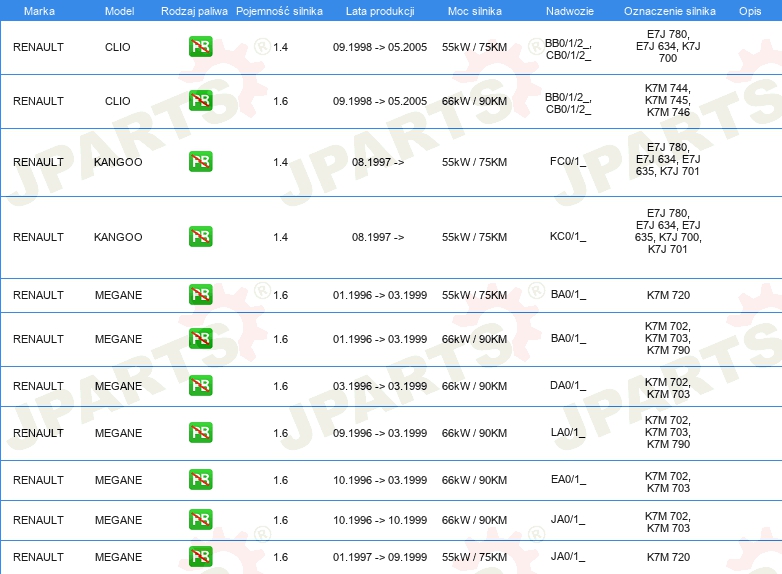782x574 pixels.
Task: Click the petrol fuel icon for CLIO 1.6
Action: click(x=200, y=101)
